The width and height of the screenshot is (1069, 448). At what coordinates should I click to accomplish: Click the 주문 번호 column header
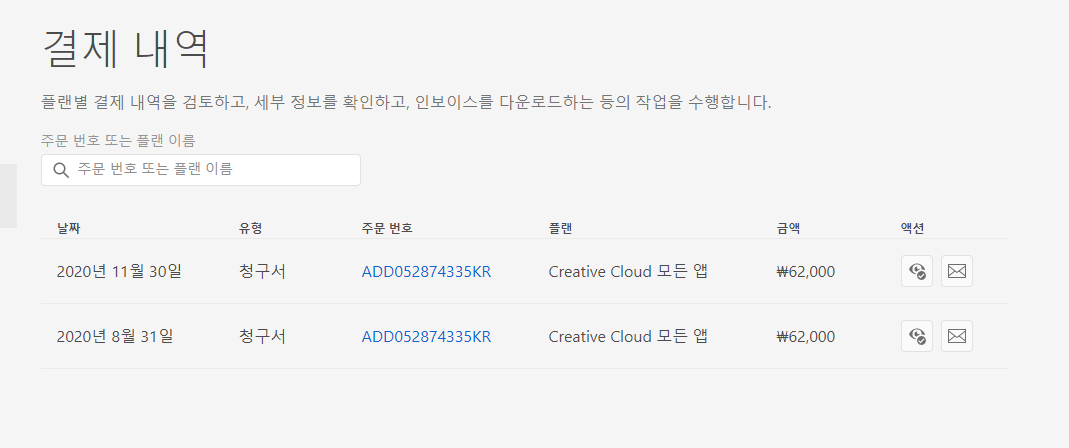click(x=387, y=228)
